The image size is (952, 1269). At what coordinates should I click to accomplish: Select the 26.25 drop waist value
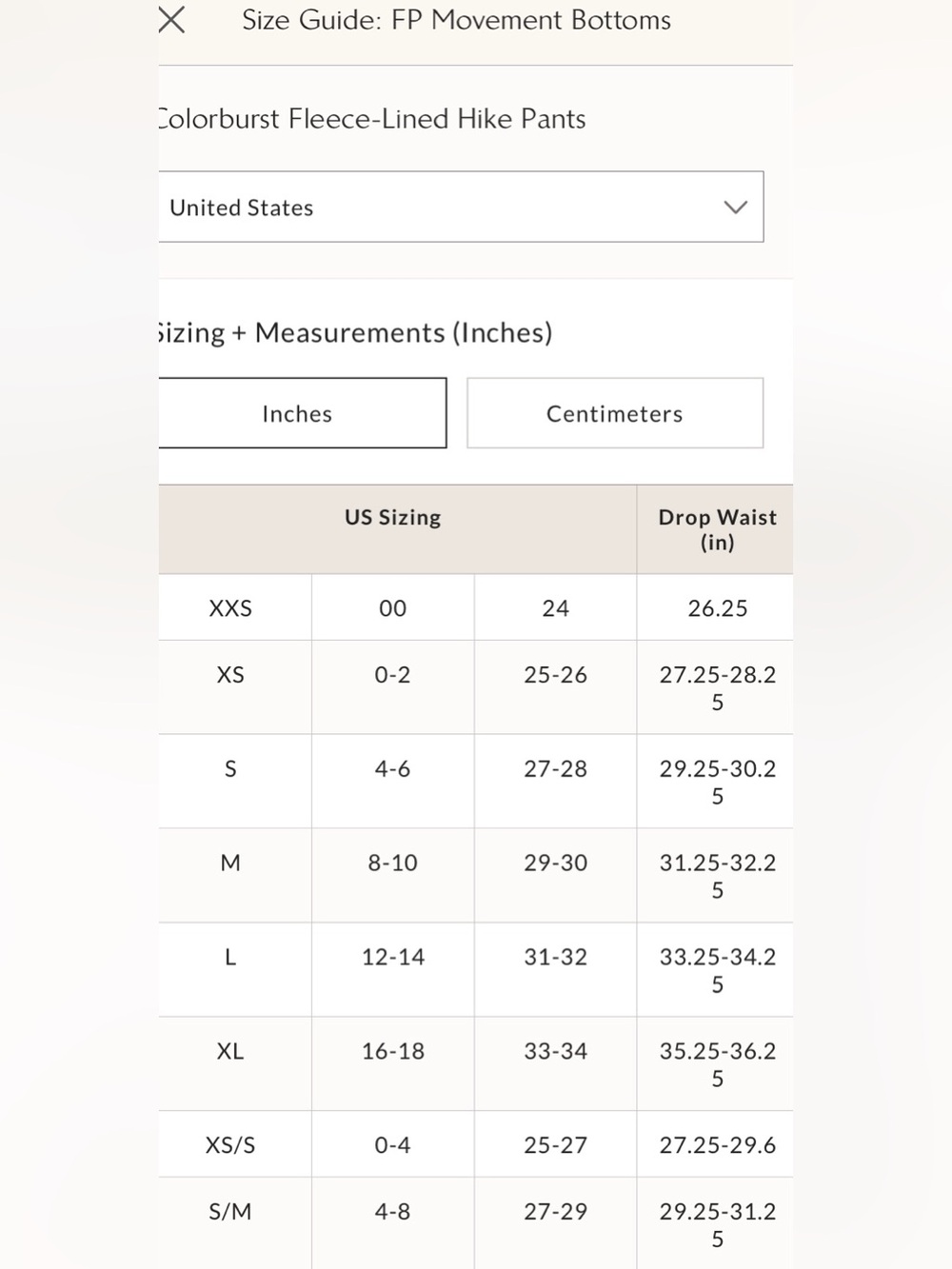coord(718,608)
